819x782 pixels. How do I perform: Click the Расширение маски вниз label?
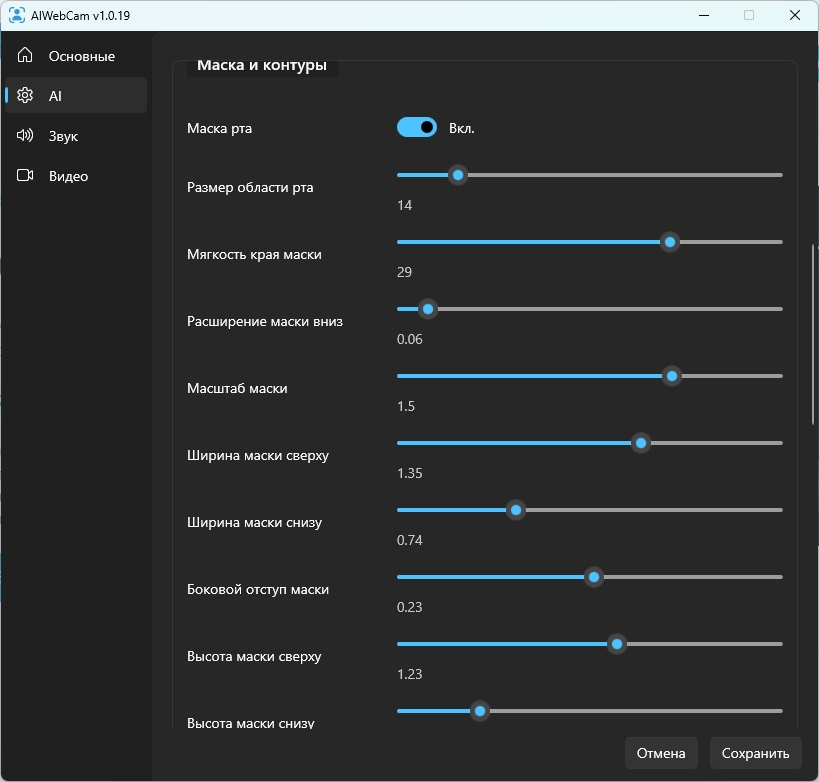click(265, 321)
